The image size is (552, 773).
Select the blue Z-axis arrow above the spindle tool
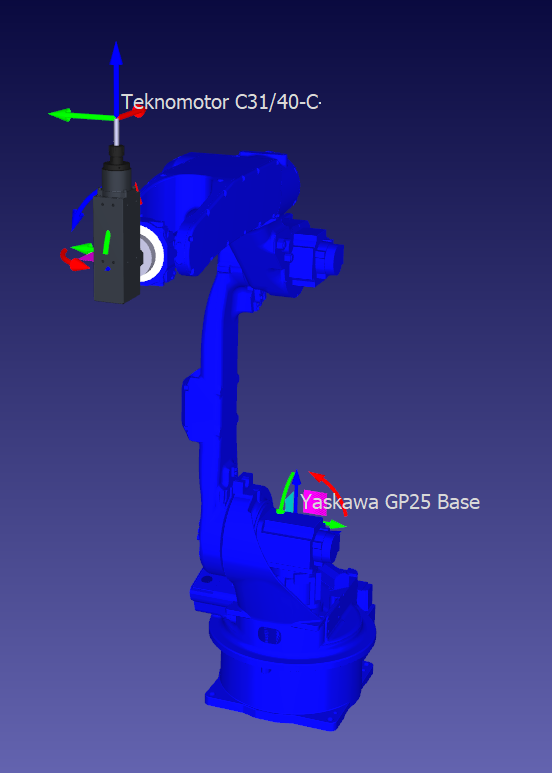[116, 78]
